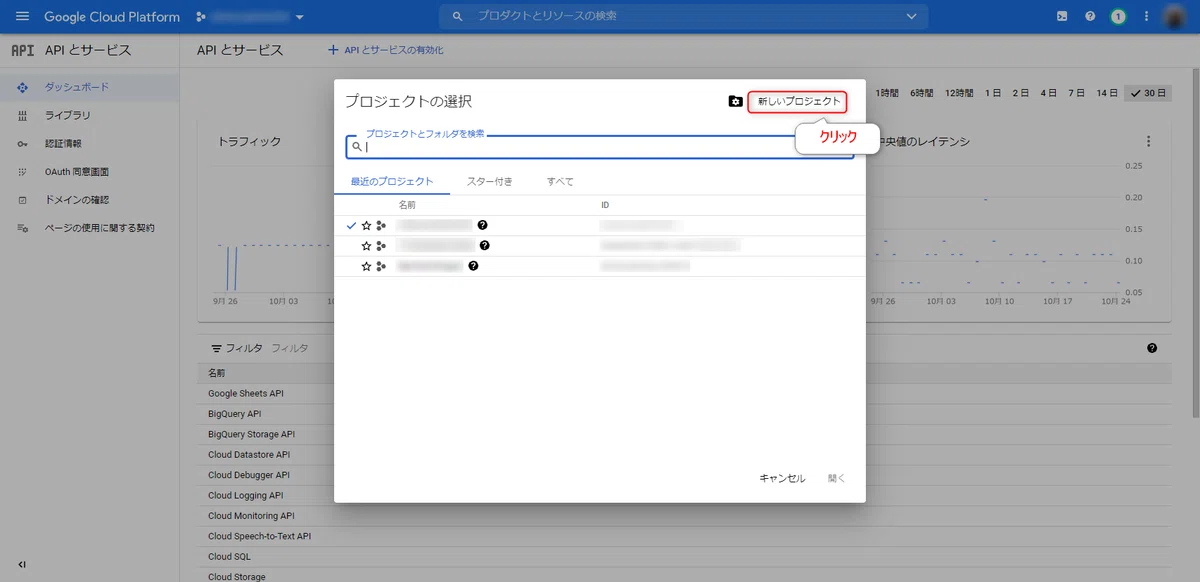Focus the top プロダクトとリソースの検索 box
Viewport: 1200px width, 582px height.
[684, 17]
